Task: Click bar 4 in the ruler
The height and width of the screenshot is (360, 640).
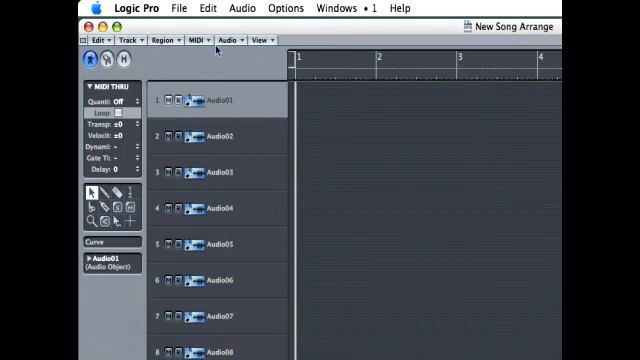Action: [x=541, y=57]
